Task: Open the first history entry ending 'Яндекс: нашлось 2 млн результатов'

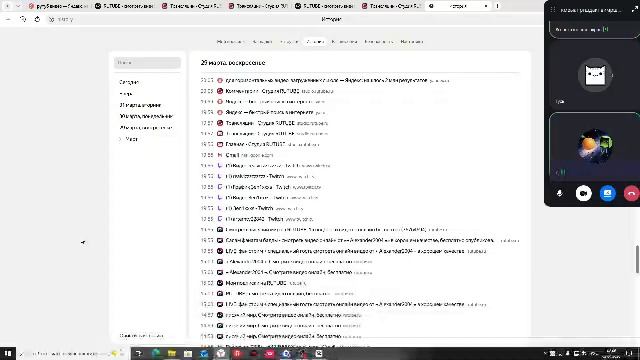Action: [x=326, y=80]
